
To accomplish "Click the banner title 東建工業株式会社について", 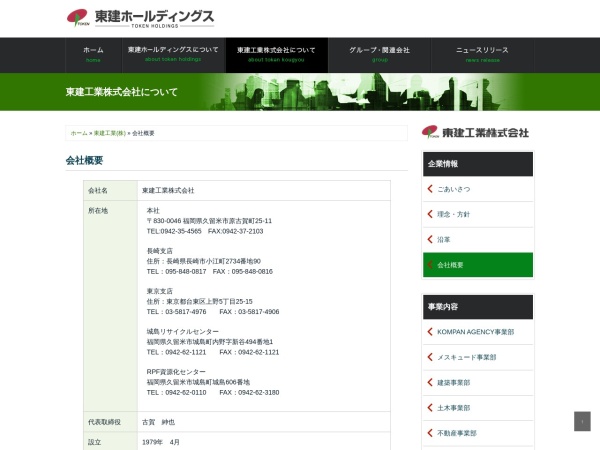I will click(x=122, y=92).
